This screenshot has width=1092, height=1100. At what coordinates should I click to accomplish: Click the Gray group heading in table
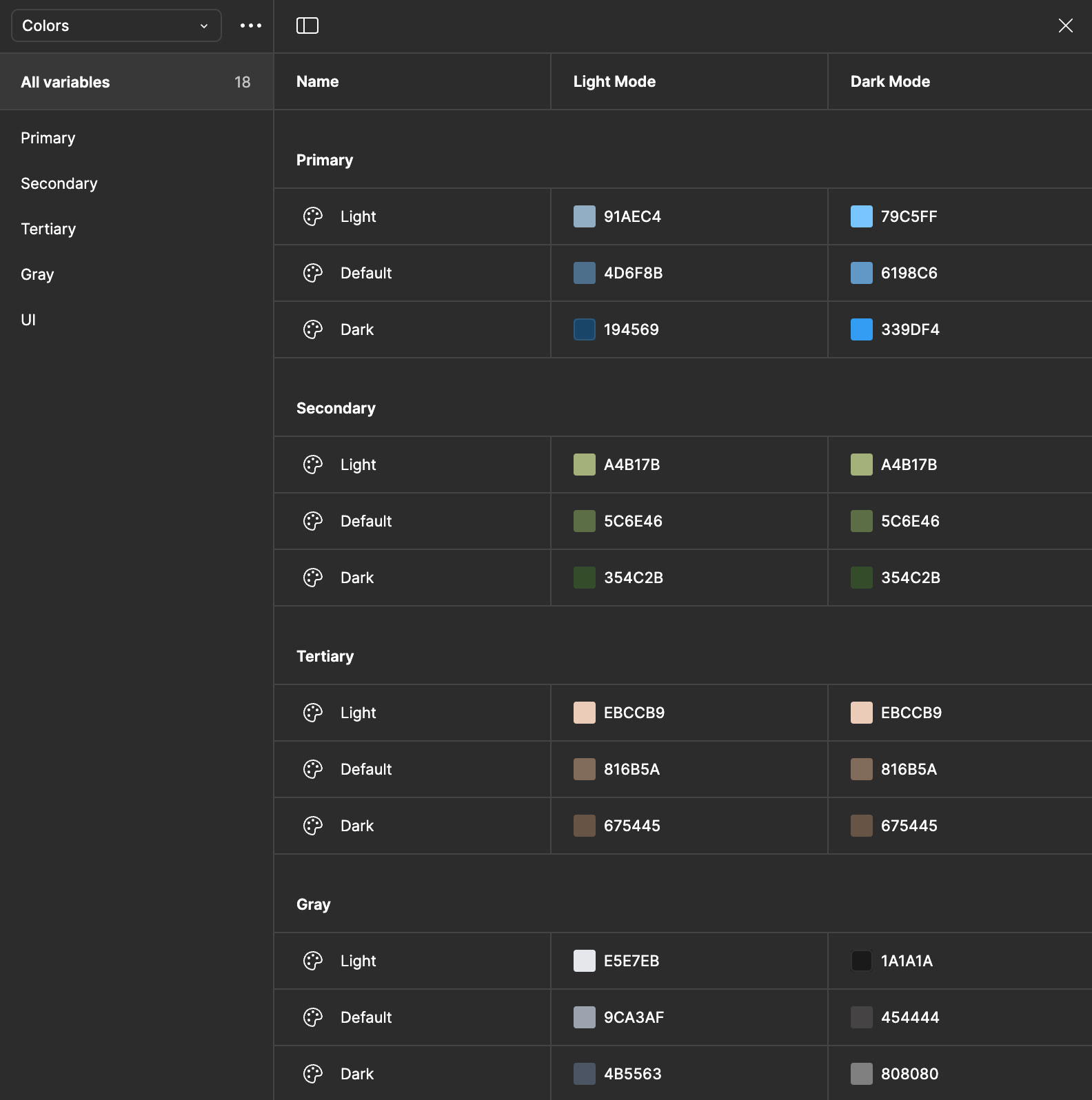pyautogui.click(x=314, y=904)
